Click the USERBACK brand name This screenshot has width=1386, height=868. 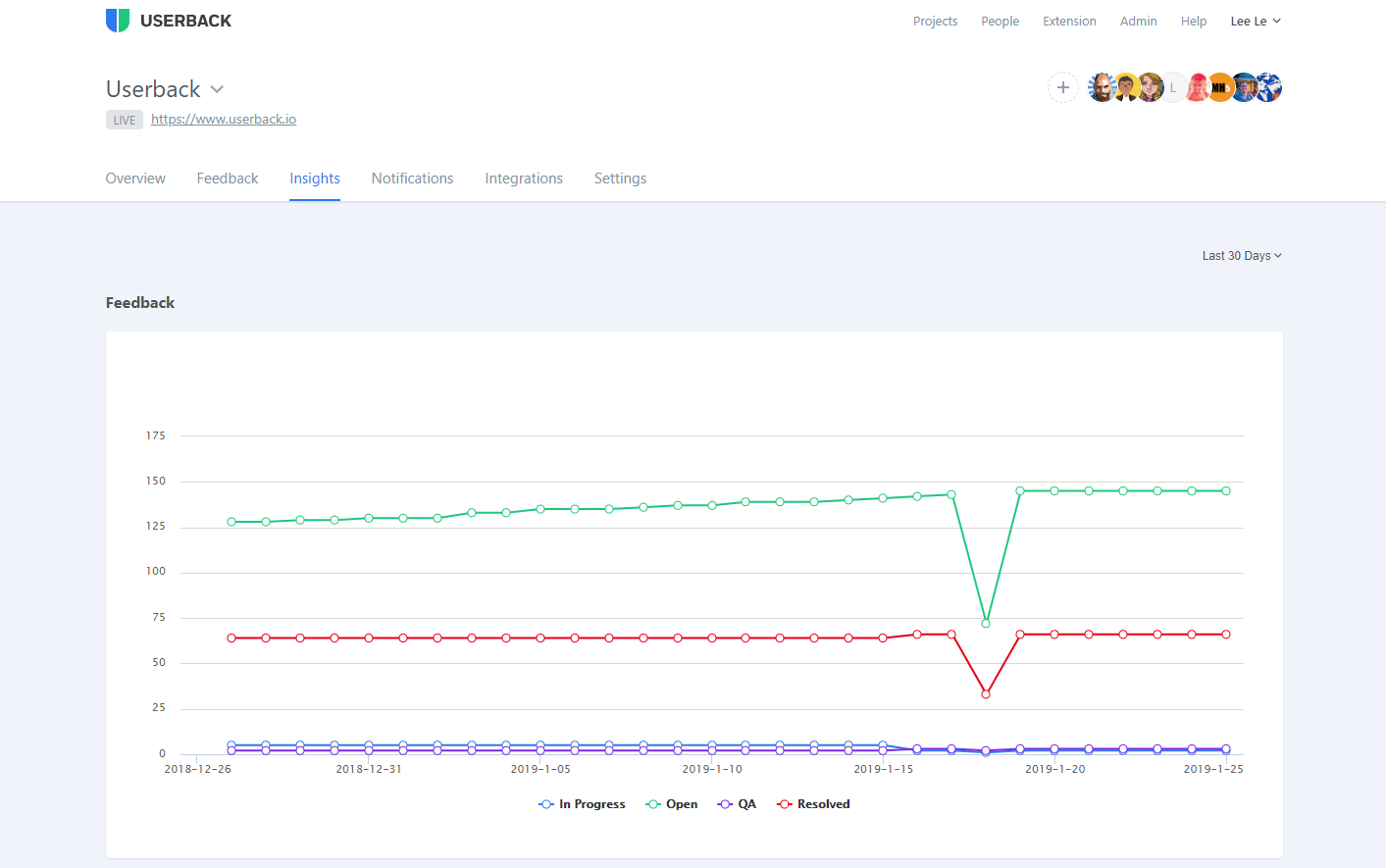(x=185, y=21)
